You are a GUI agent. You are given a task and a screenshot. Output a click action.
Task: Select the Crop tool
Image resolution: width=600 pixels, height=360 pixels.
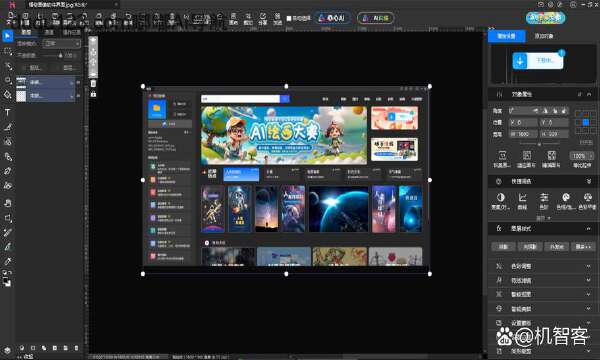pos(7,218)
